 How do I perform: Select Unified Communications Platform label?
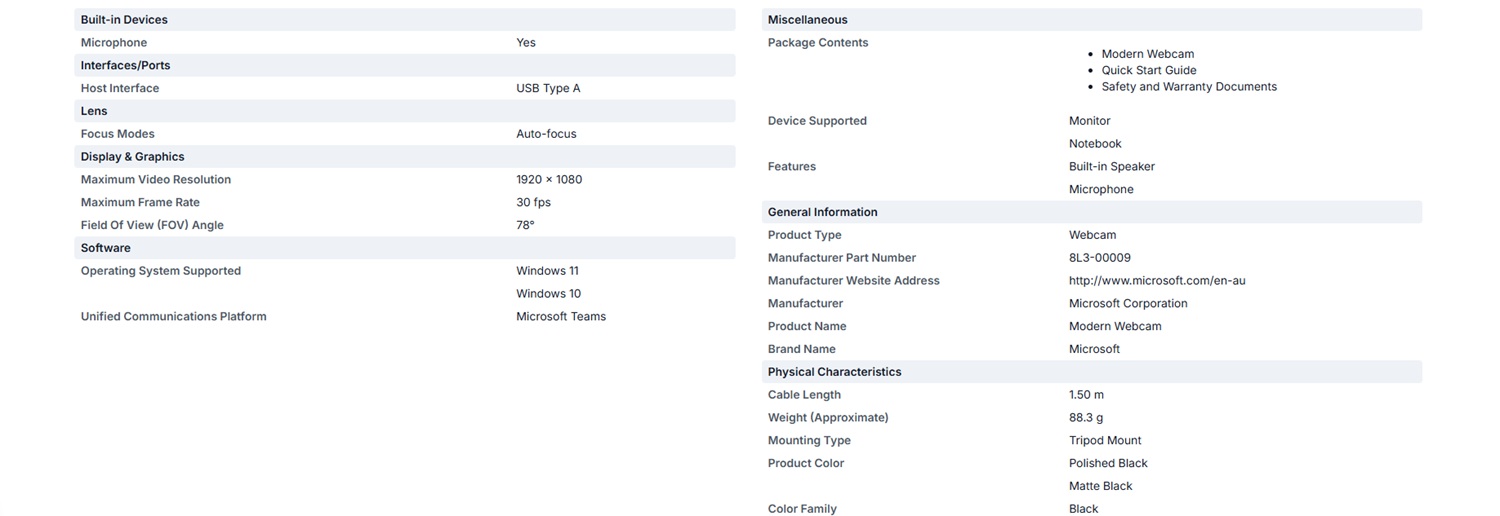tap(174, 317)
